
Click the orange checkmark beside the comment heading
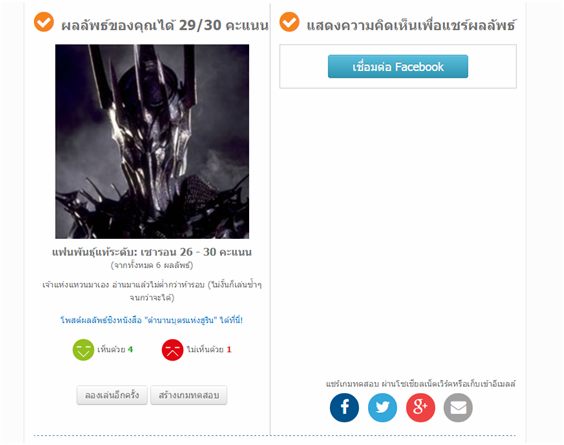289,22
